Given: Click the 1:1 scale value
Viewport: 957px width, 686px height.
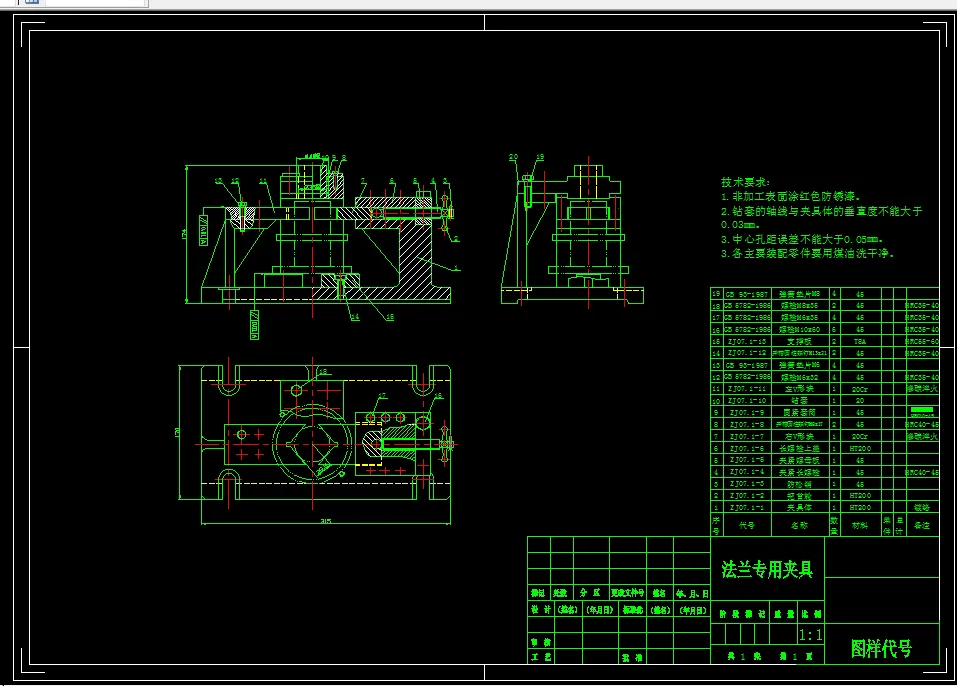Looking at the screenshot, I should [x=811, y=635].
